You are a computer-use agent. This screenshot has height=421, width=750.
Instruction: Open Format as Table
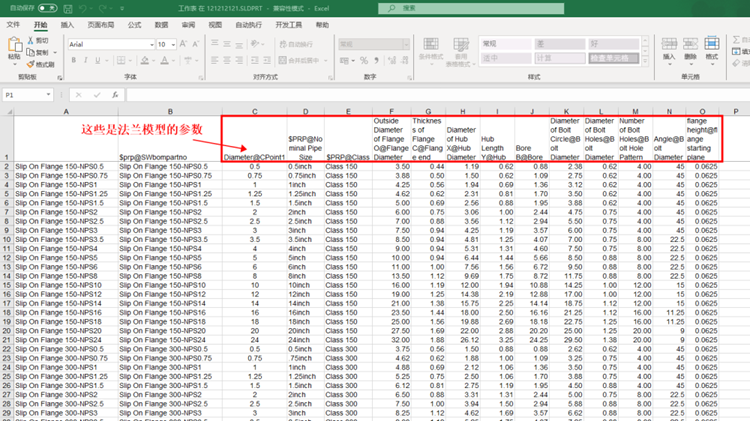[461, 51]
